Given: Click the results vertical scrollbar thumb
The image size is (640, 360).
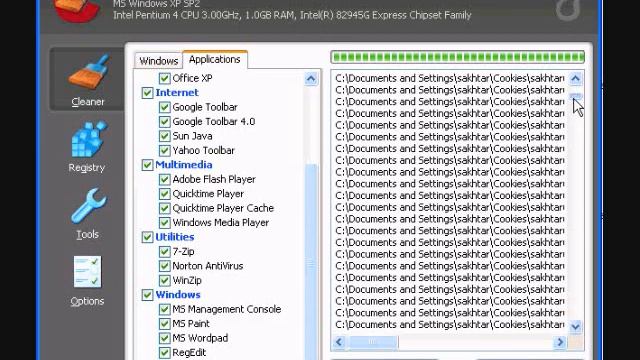Looking at the screenshot, I should pos(576,96).
